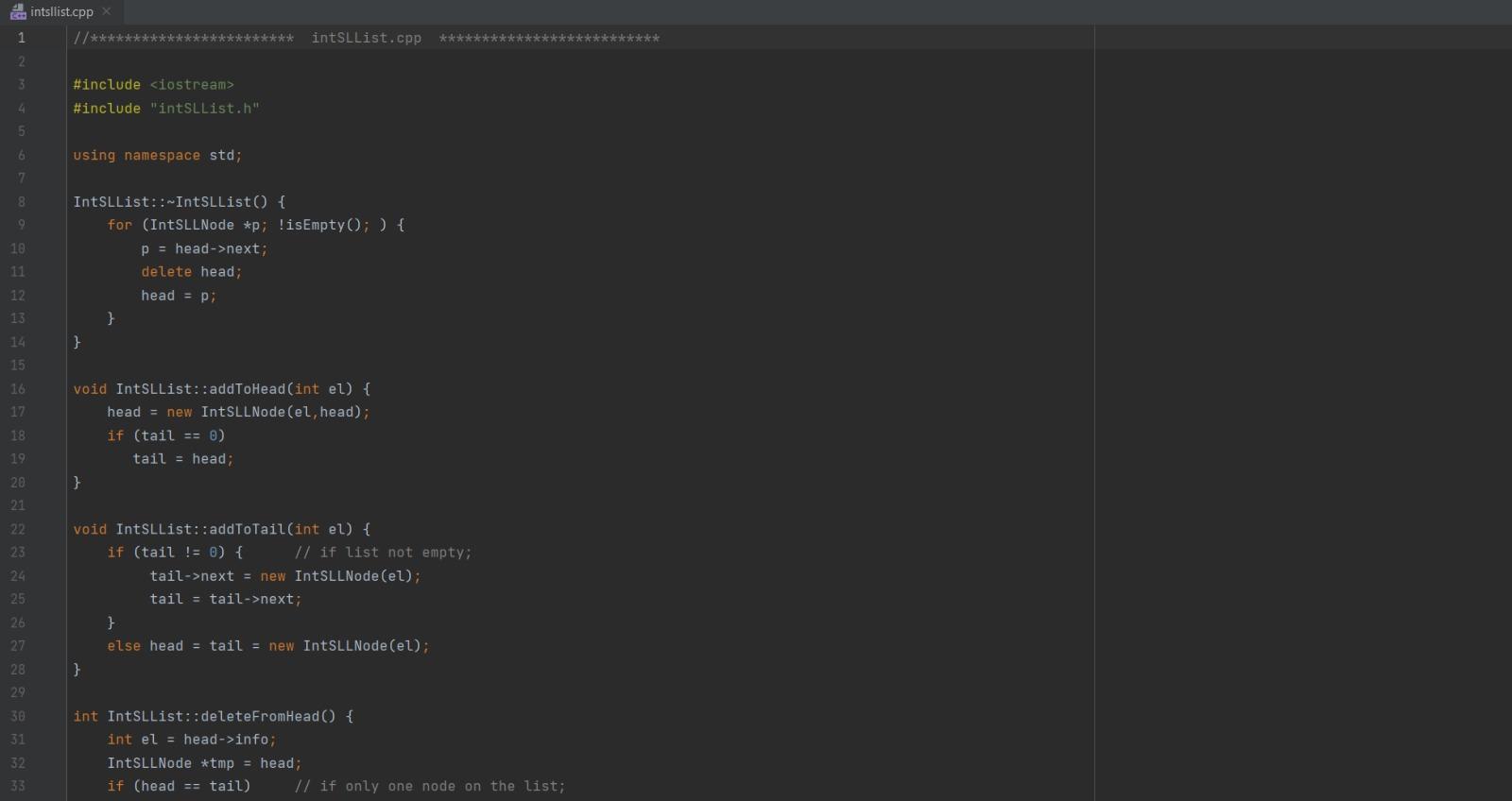The image size is (1512, 801).
Task: Click the intSLList.cpp header comment line
Action: click(367, 39)
